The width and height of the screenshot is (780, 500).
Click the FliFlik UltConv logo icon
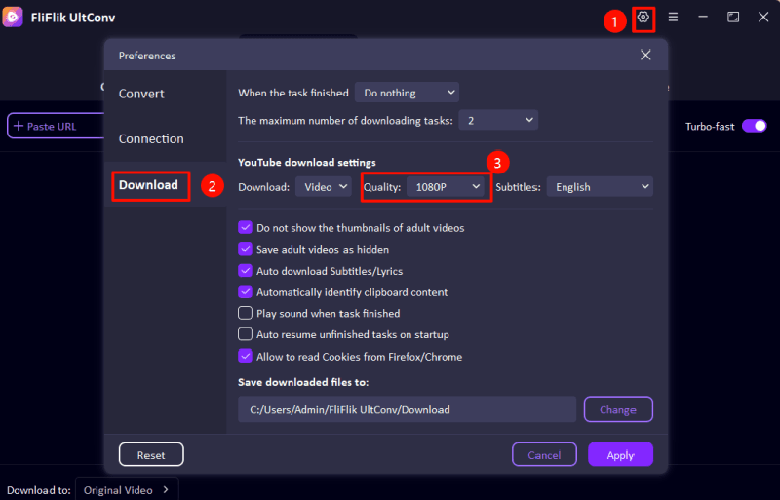(12, 17)
